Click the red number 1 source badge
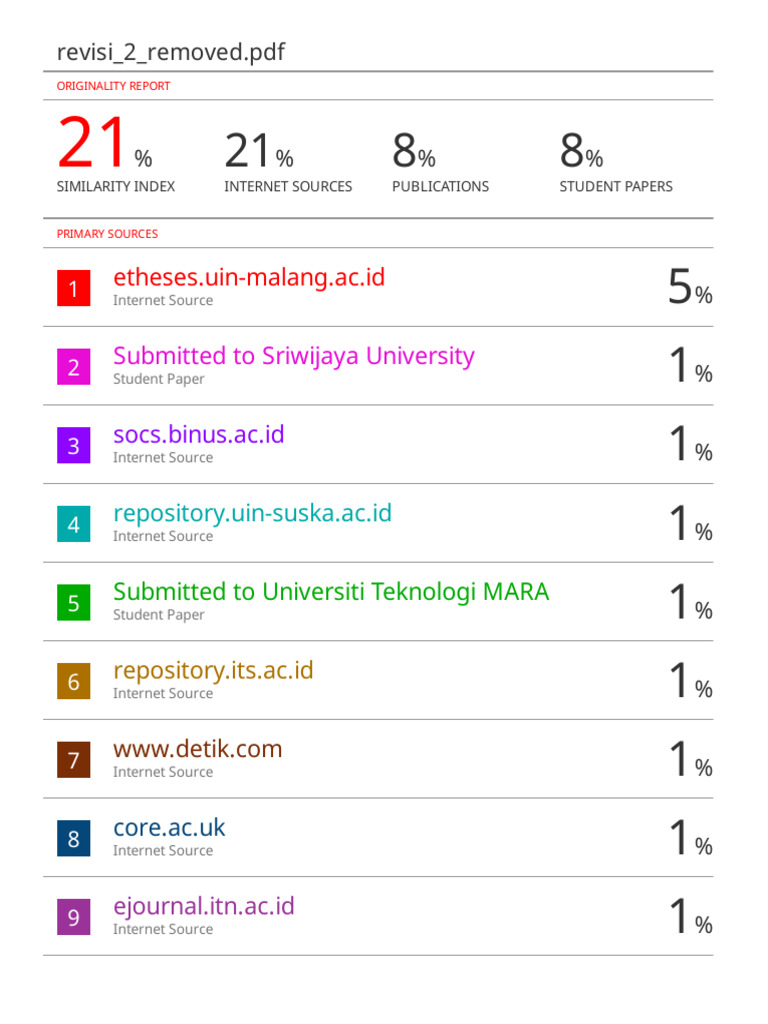The image size is (768, 1024). click(73, 289)
